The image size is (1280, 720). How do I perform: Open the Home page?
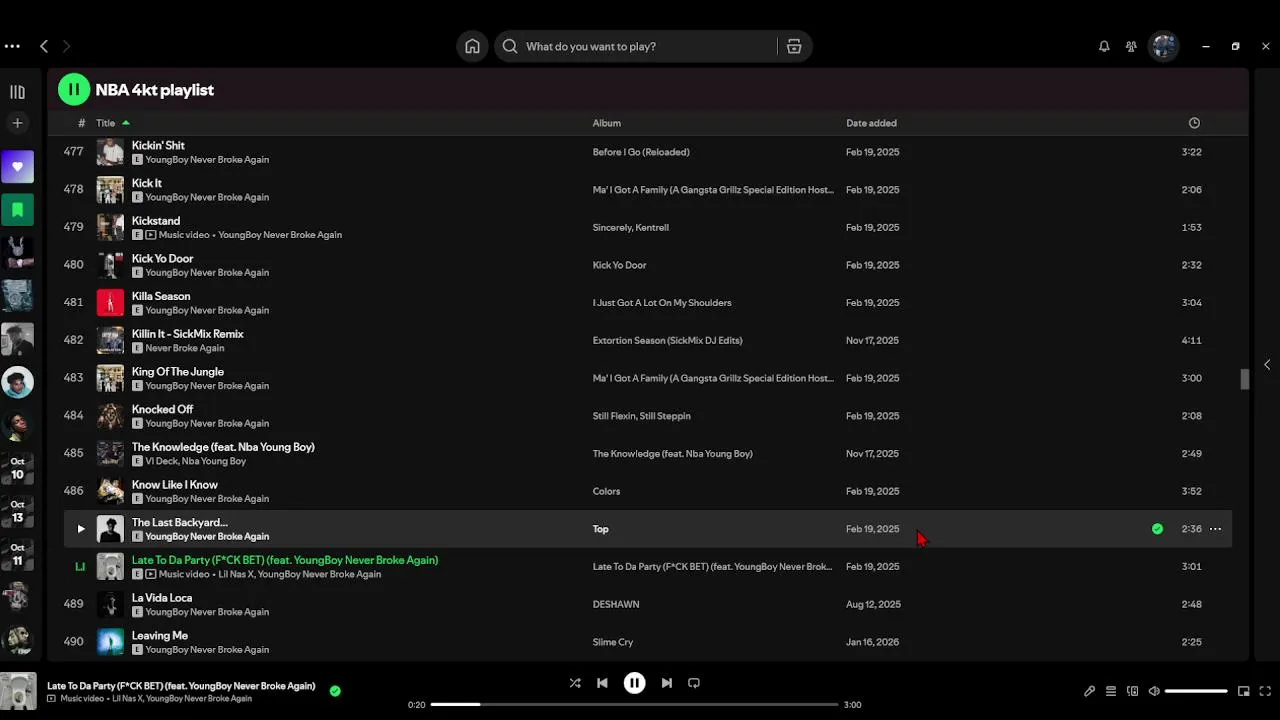[472, 46]
